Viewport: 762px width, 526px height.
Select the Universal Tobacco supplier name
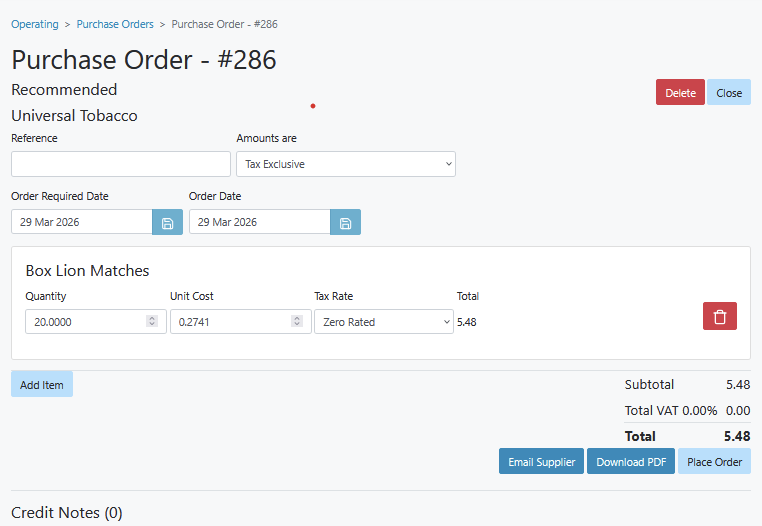click(x=74, y=116)
